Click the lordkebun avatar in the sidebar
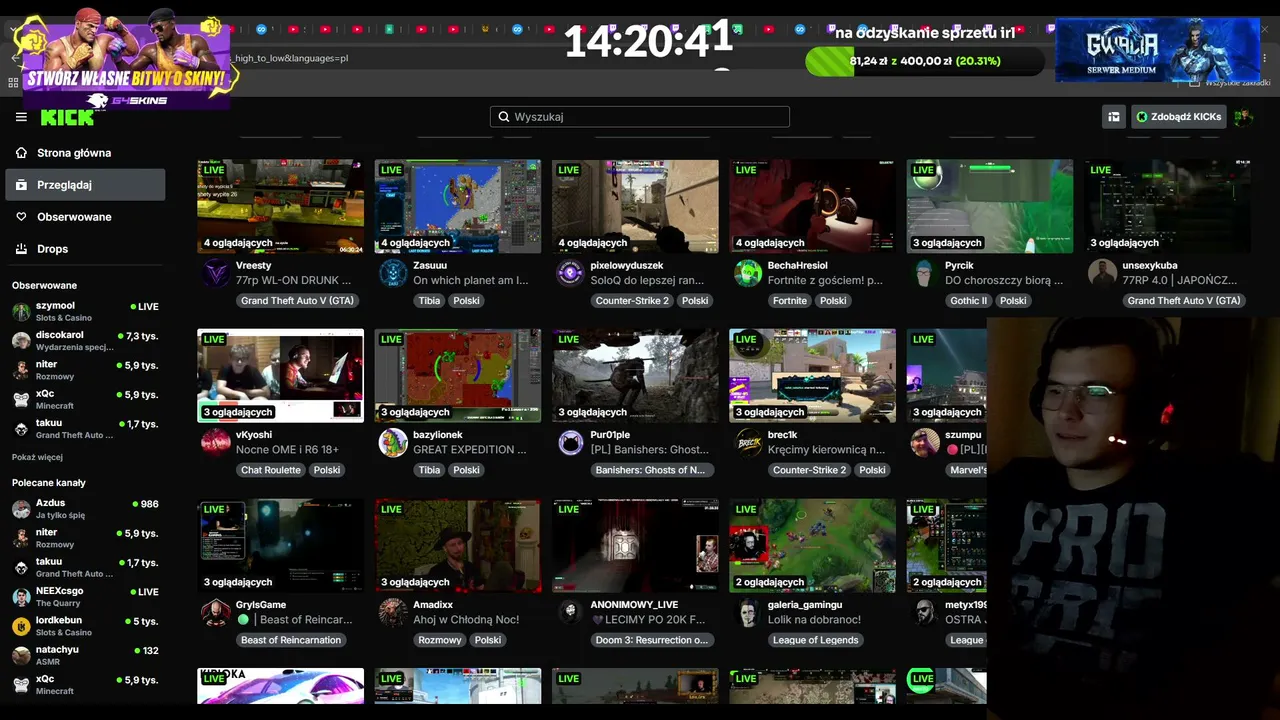The image size is (1280, 720). click(x=21, y=626)
